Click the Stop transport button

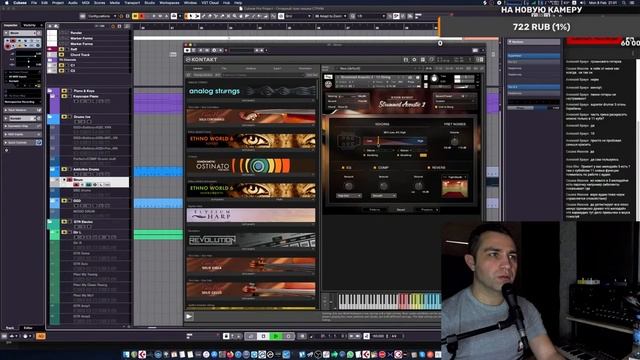(263, 336)
